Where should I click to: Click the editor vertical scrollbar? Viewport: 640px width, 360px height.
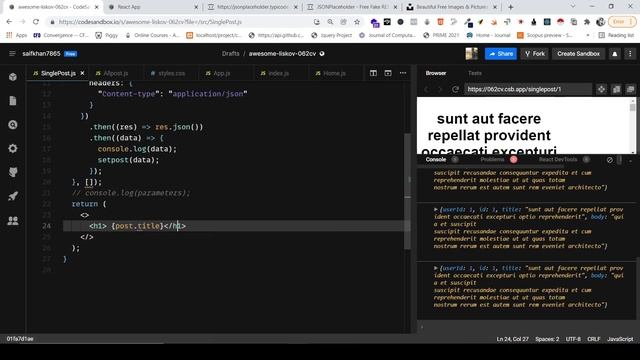tap(407, 192)
